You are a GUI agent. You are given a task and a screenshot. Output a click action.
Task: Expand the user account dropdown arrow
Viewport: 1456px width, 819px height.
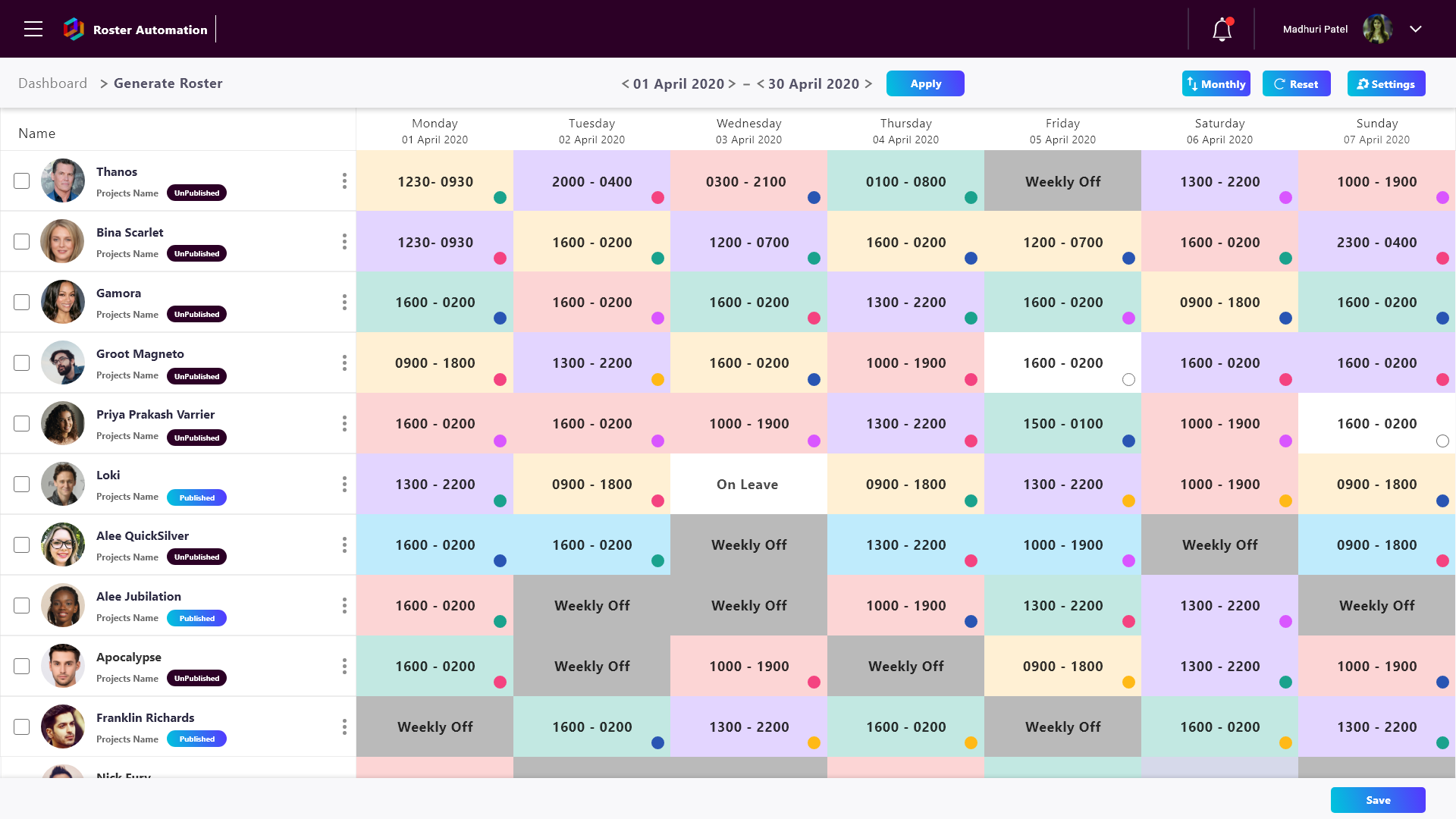coord(1416,30)
